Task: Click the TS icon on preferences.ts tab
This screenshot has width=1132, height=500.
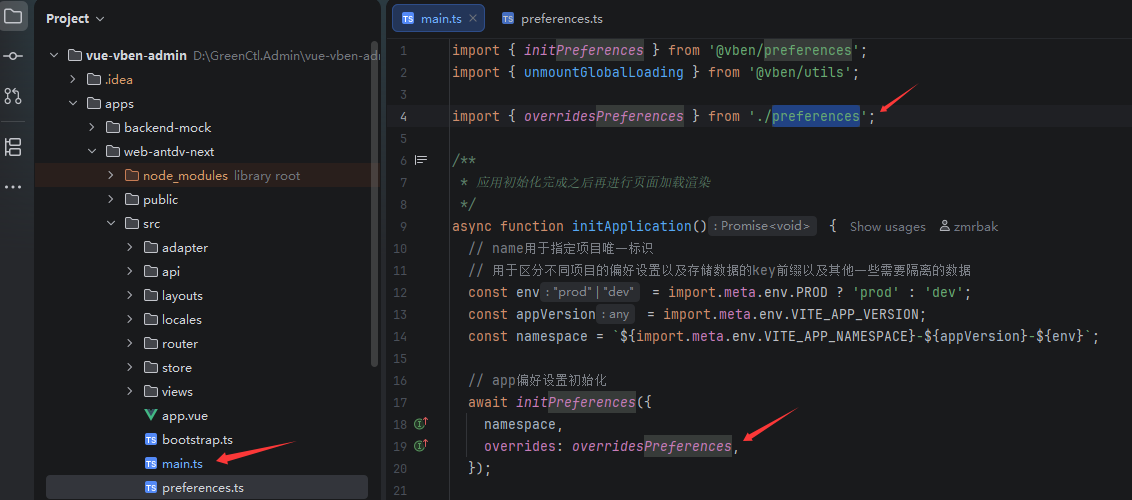Action: tap(508, 19)
